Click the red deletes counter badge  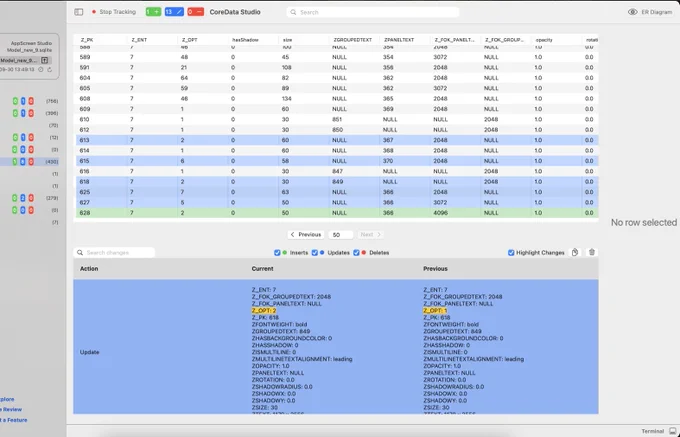pyautogui.click(x=195, y=12)
